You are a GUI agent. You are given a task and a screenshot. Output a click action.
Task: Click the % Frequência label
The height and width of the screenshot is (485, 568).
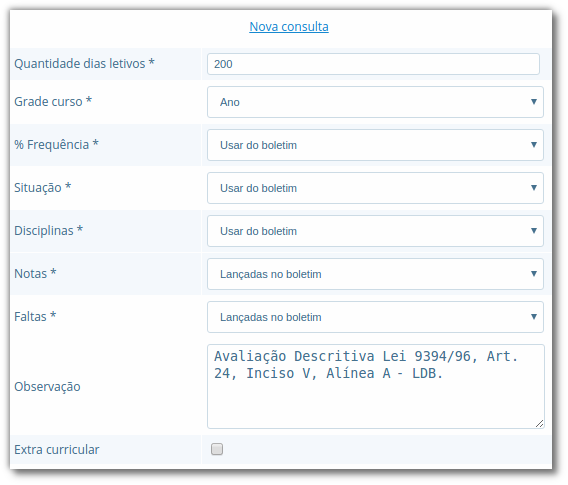pyautogui.click(x=56, y=145)
